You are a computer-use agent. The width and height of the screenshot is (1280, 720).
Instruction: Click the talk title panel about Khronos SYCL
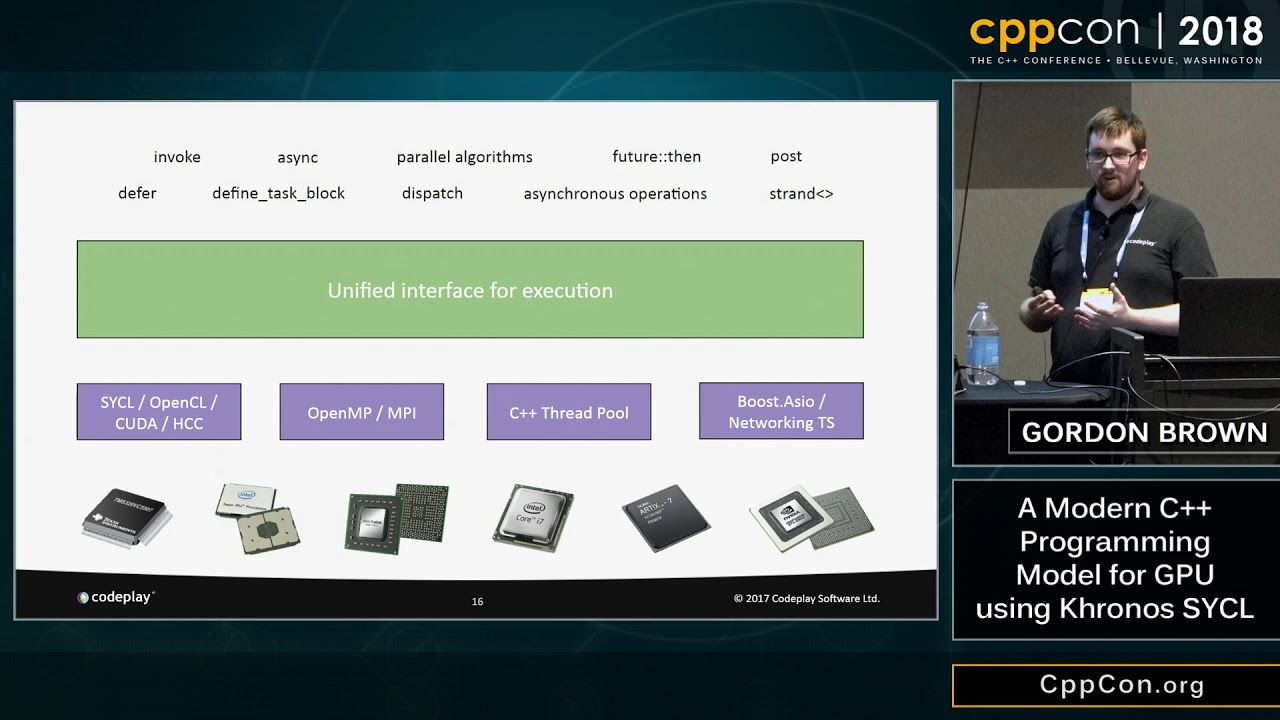(x=1116, y=558)
